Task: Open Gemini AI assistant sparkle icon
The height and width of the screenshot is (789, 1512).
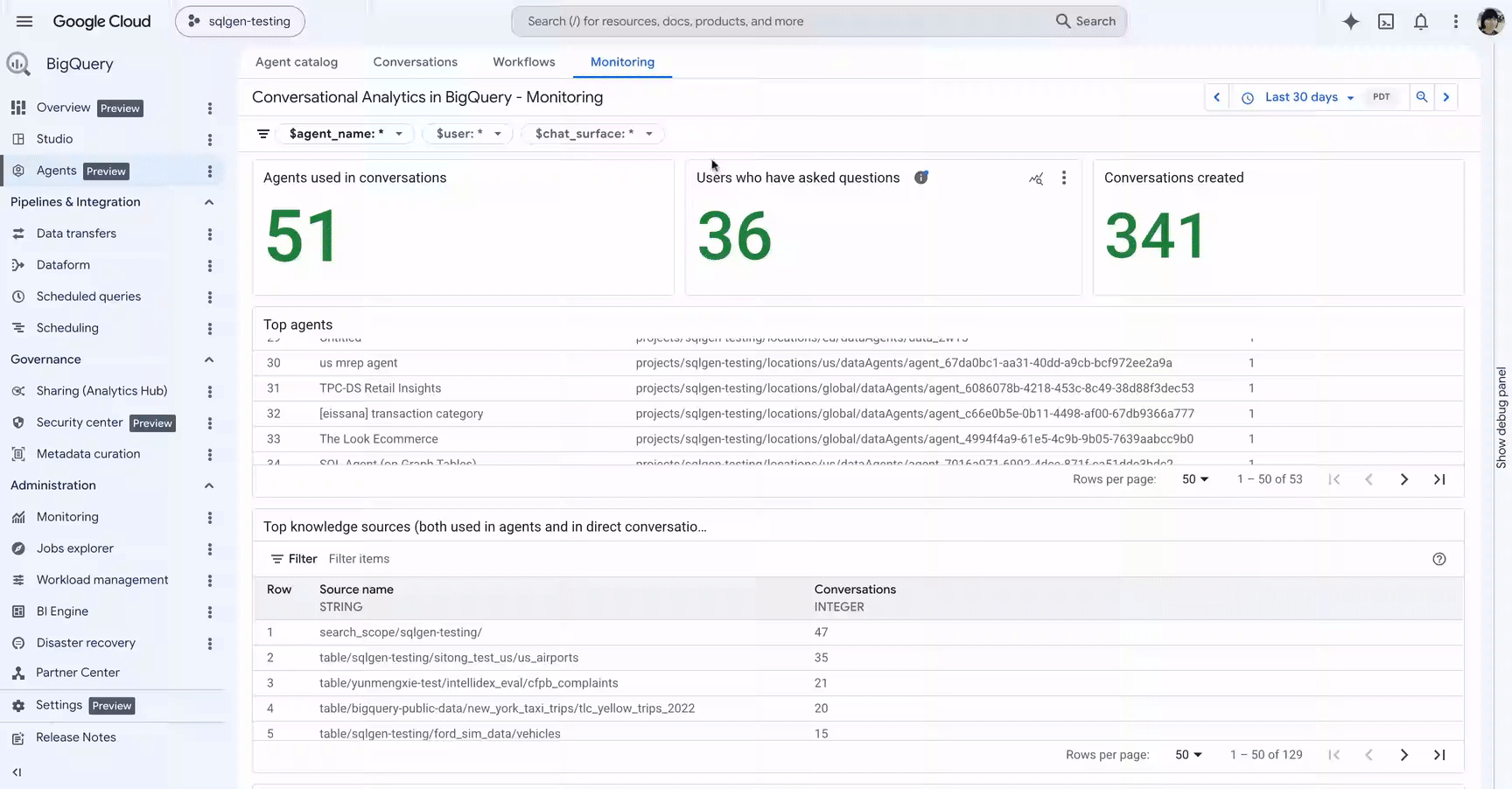Action: tap(1351, 21)
